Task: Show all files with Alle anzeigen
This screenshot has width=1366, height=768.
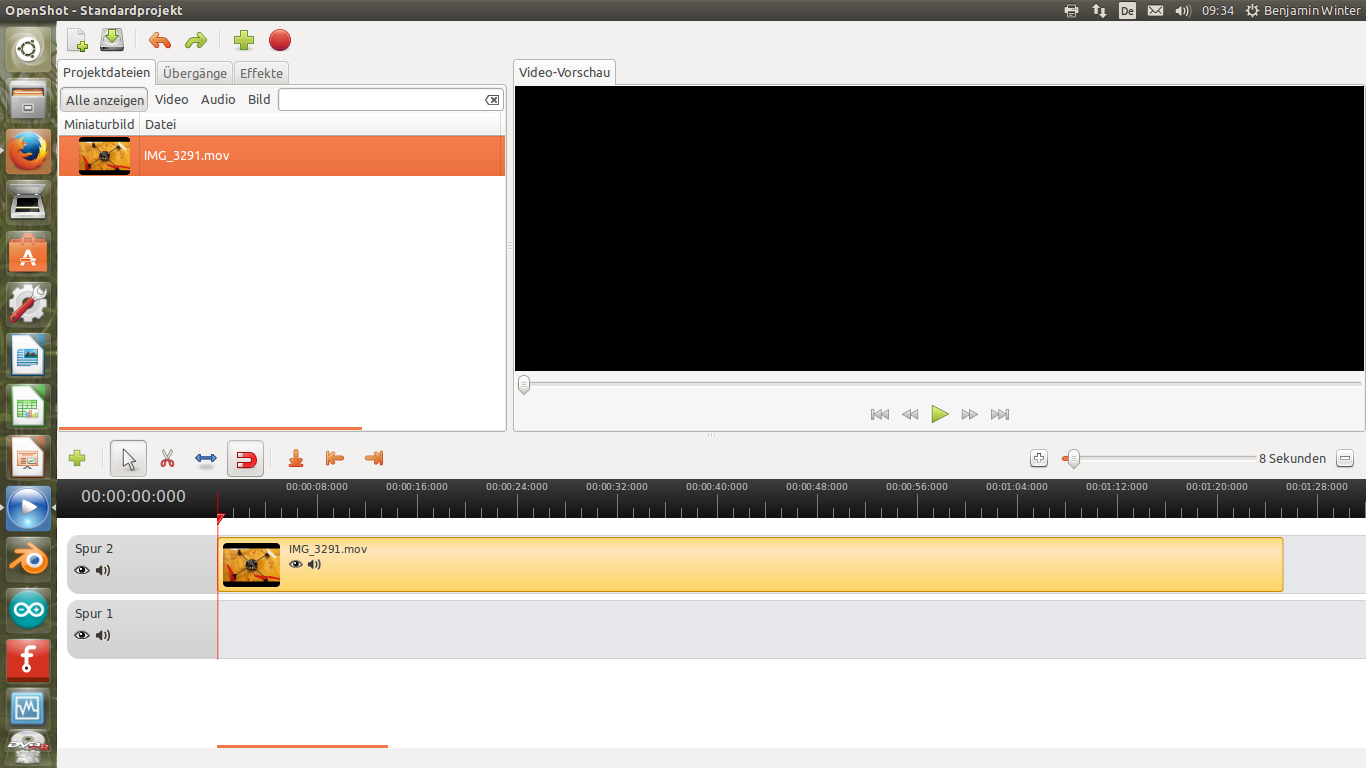Action: pyautogui.click(x=105, y=100)
